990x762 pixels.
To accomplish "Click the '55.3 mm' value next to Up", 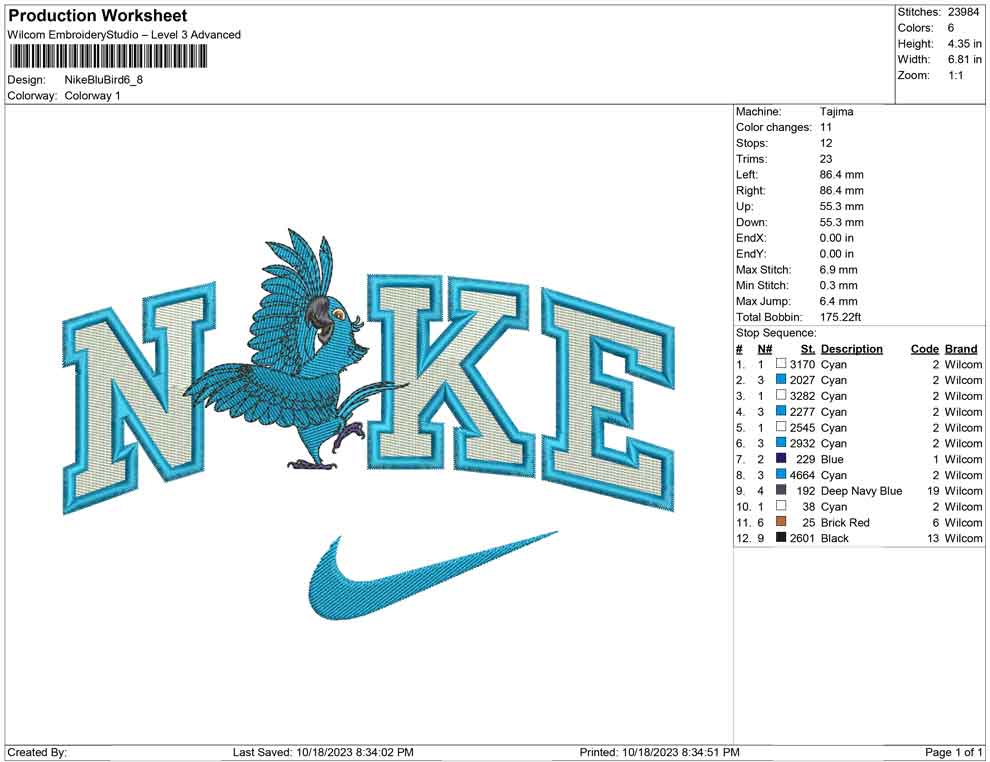I will (x=842, y=206).
